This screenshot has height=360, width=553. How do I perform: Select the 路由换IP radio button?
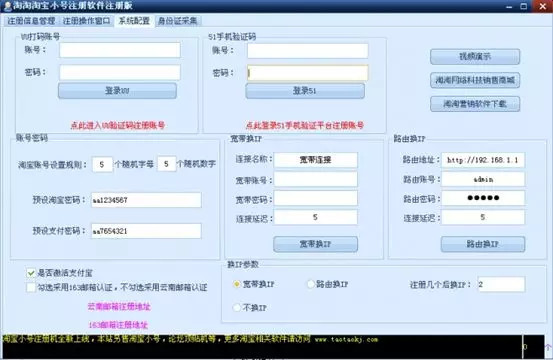(x=310, y=284)
